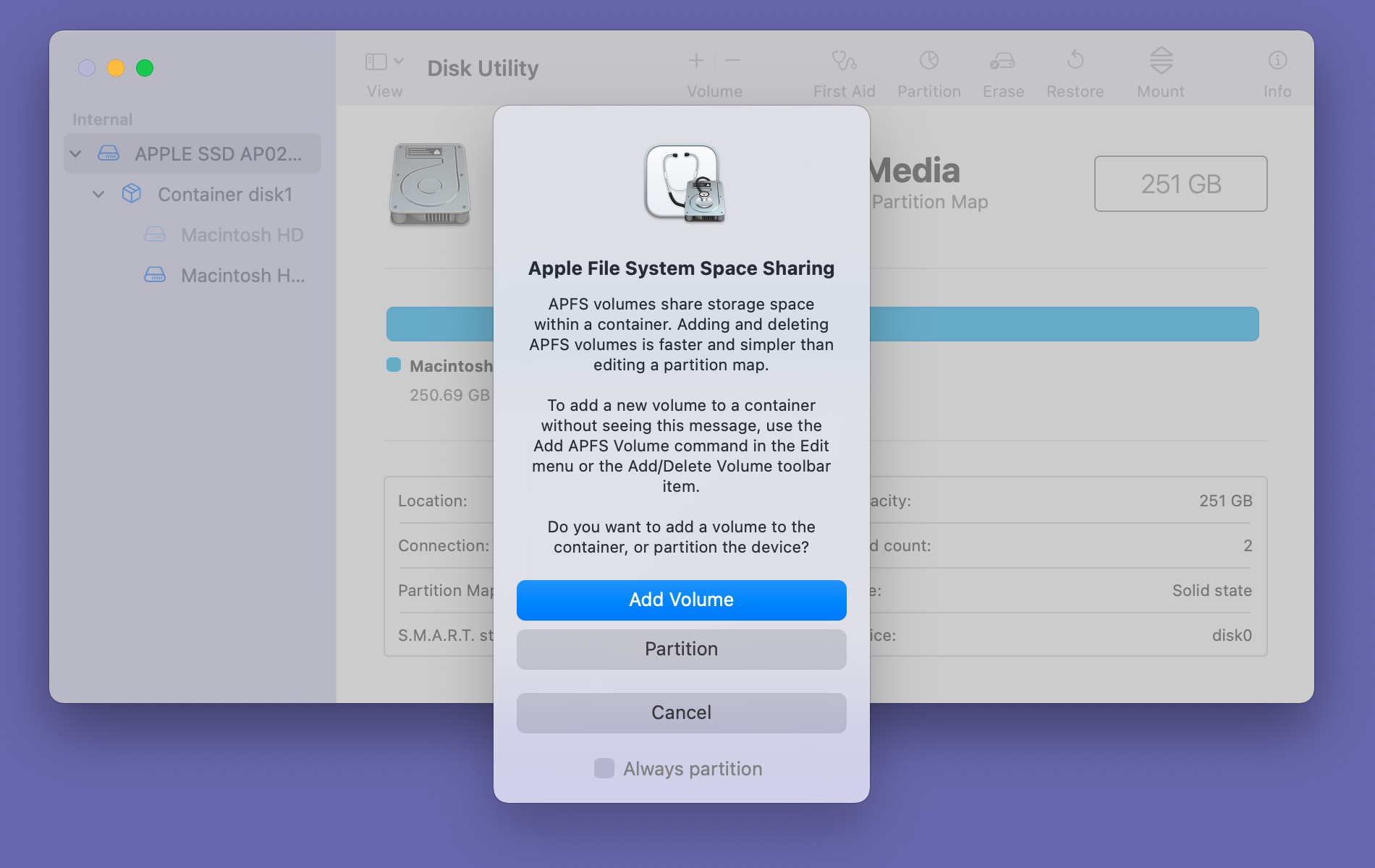Image resolution: width=1375 pixels, height=868 pixels.
Task: Click the blue Macintosh legend swatch
Action: tap(394, 365)
